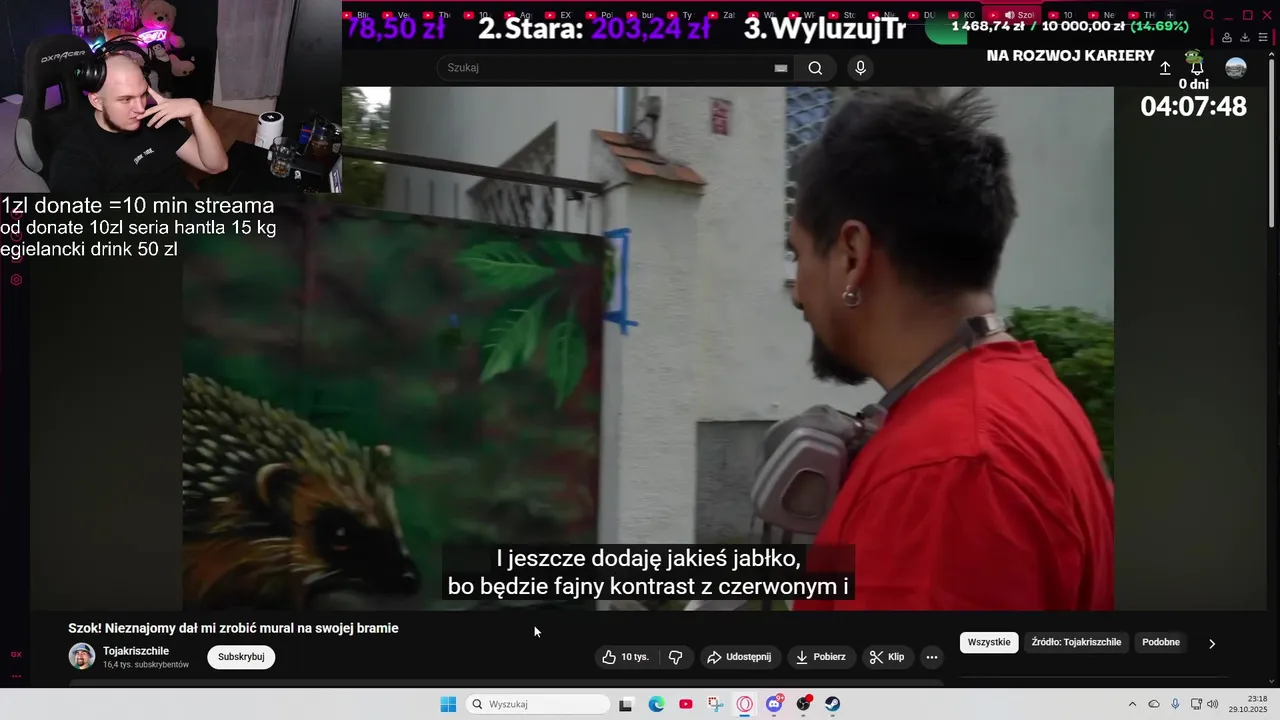Screen dimensions: 1280x720
Task: Open the volume speaker tray icon
Action: tap(1213, 704)
